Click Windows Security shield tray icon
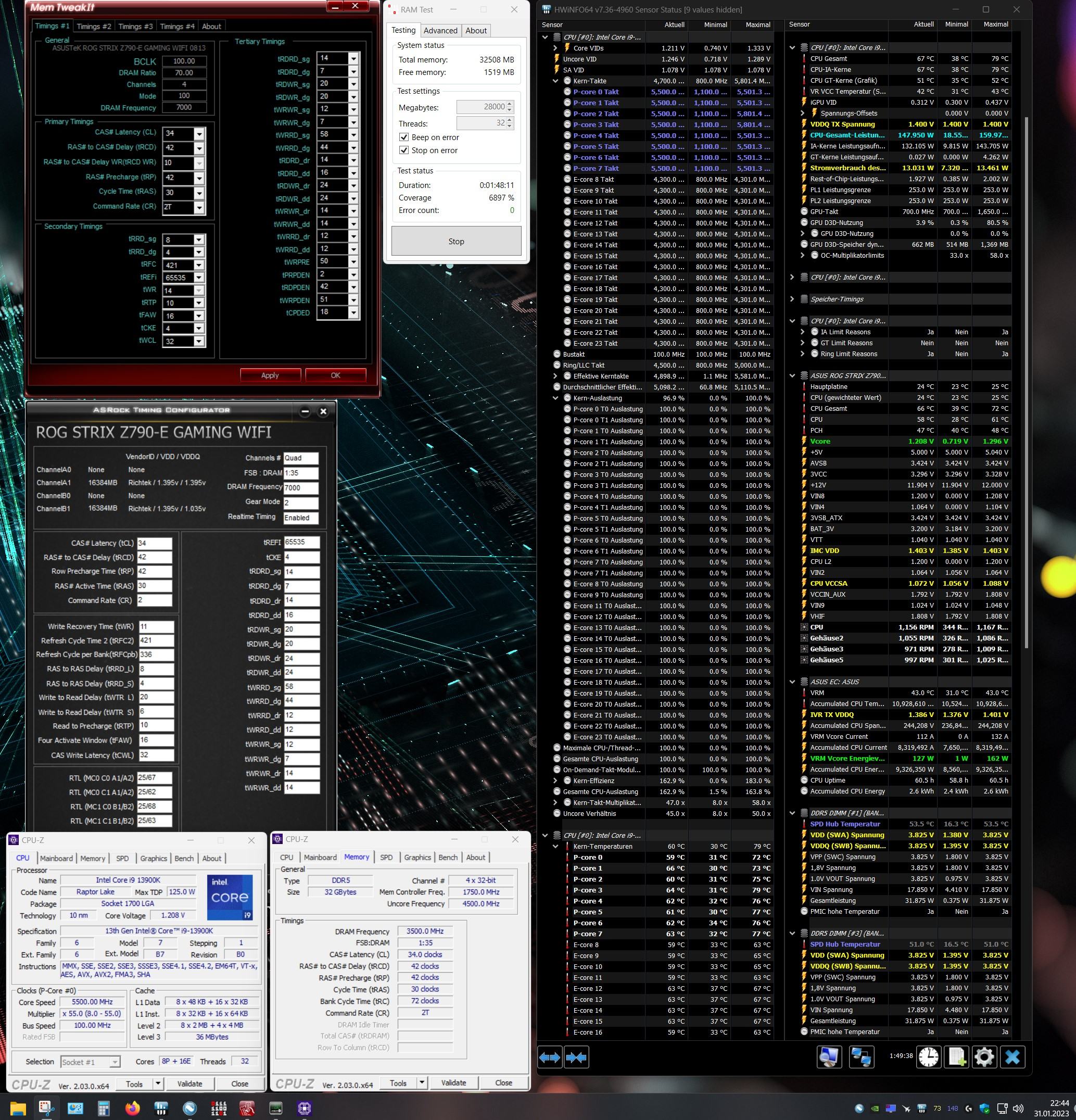 984,1108
